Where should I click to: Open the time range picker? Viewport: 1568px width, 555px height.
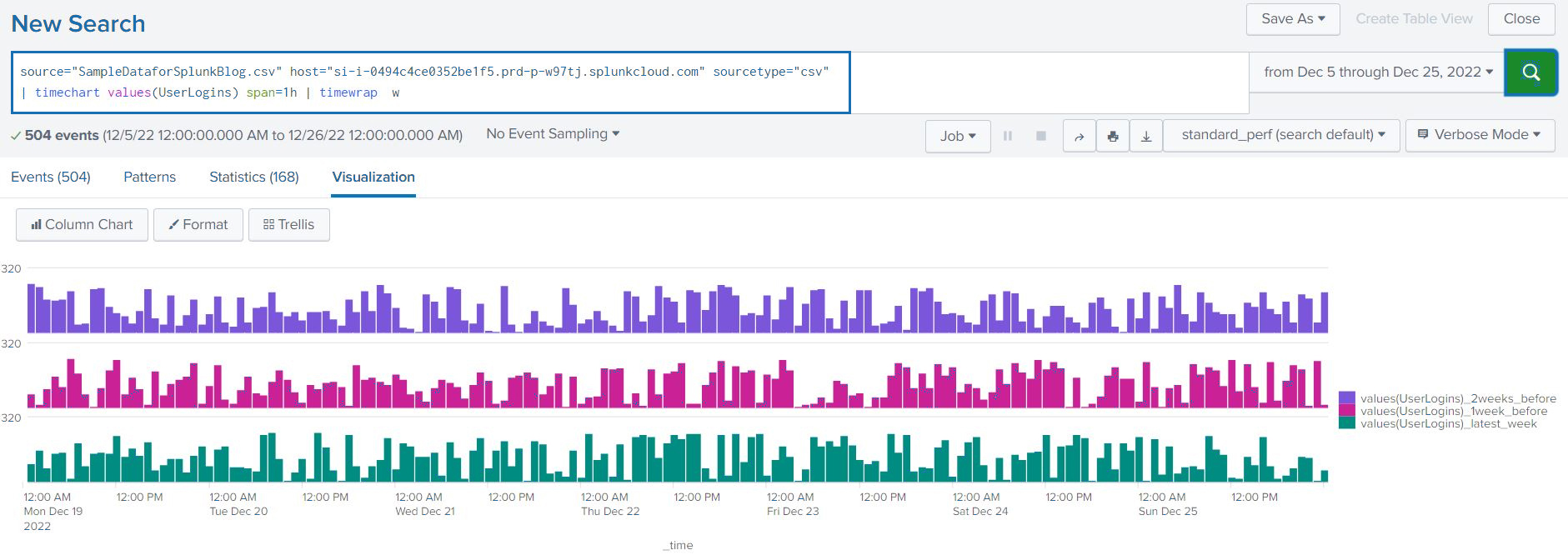pyautogui.click(x=1378, y=72)
